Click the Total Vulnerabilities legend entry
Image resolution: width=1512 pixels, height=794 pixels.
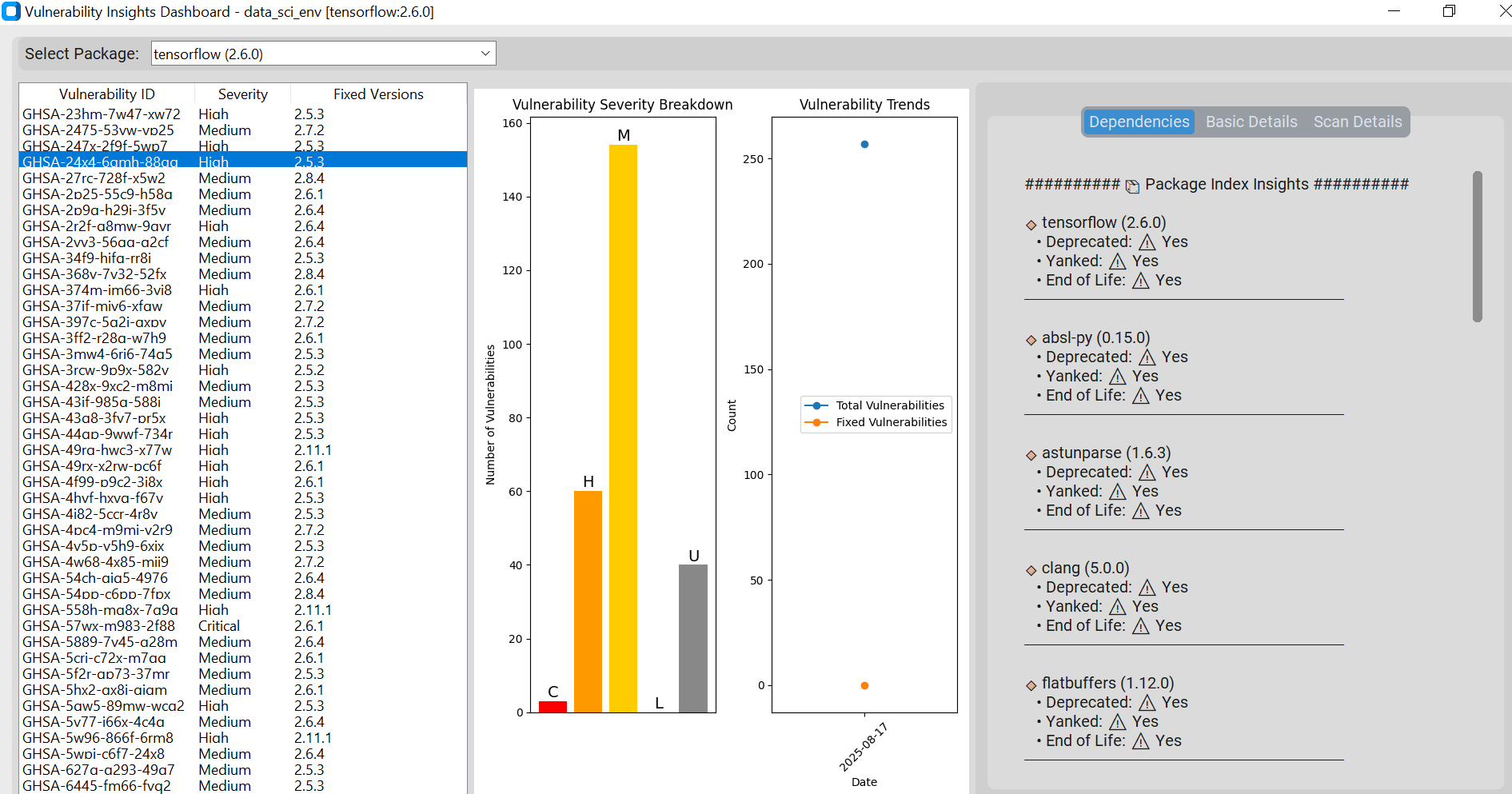click(876, 405)
